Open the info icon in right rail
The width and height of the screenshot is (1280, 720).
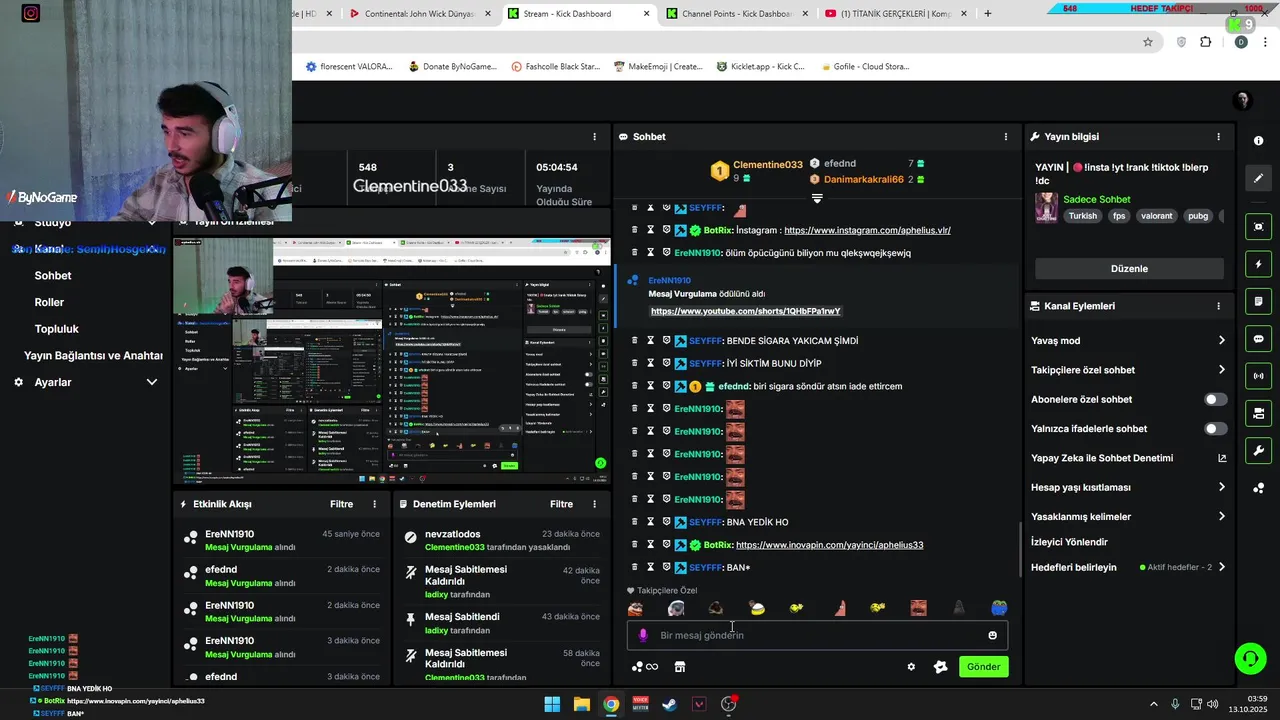click(x=1259, y=141)
